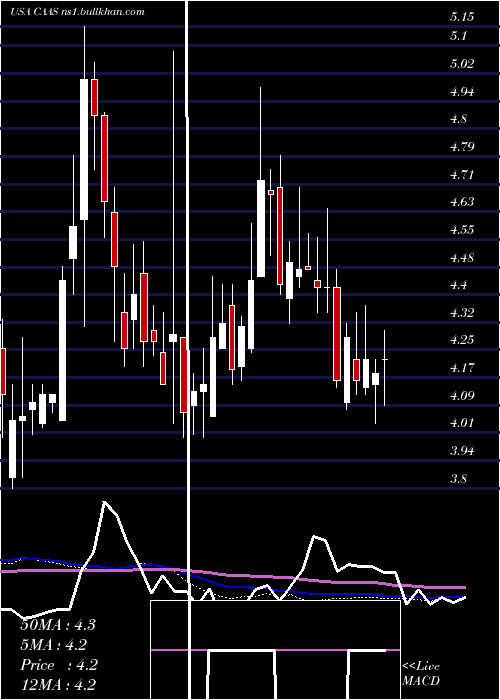The image size is (500, 700).
Task: Click the '50MA : 4.3' indicator text
Action: click(58, 625)
